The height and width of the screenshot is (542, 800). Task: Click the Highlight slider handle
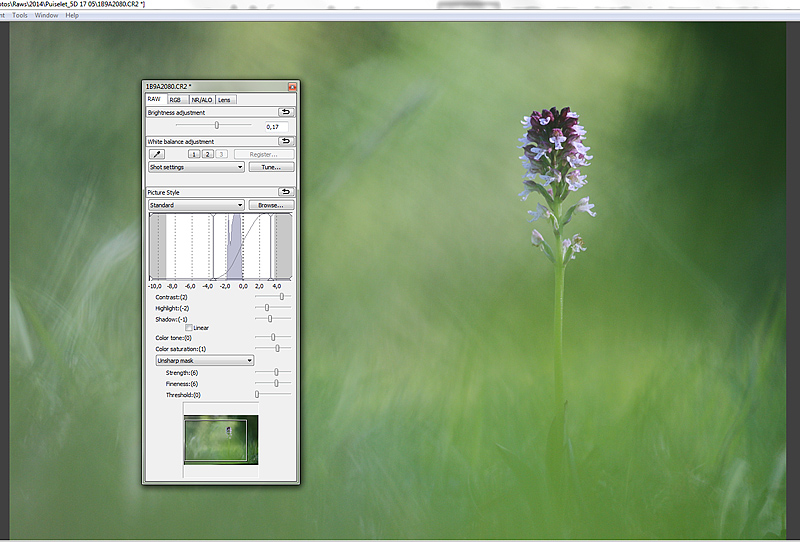[267, 308]
